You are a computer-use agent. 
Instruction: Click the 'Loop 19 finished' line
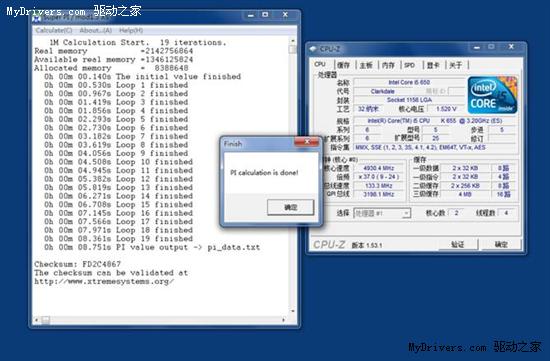pyautogui.click(x=119, y=239)
